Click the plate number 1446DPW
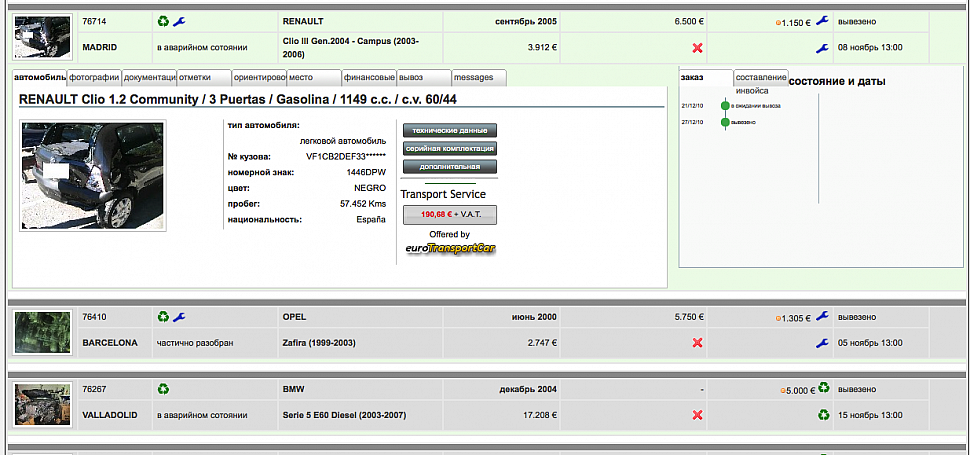Image resolution: width=970 pixels, height=455 pixels. (366, 172)
